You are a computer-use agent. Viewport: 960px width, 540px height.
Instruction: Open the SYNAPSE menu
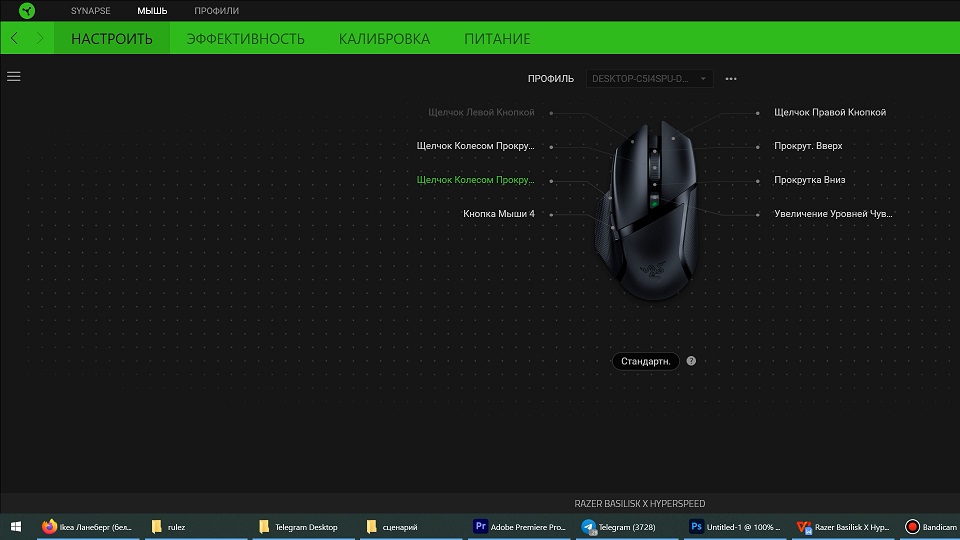point(91,11)
